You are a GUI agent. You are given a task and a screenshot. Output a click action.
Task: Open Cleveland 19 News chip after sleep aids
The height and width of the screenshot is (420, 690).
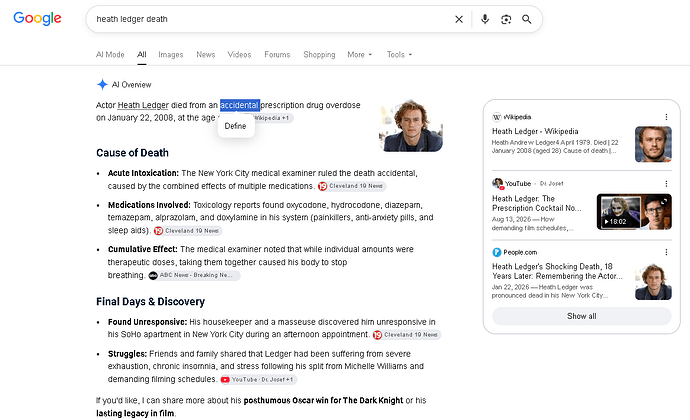click(x=187, y=231)
